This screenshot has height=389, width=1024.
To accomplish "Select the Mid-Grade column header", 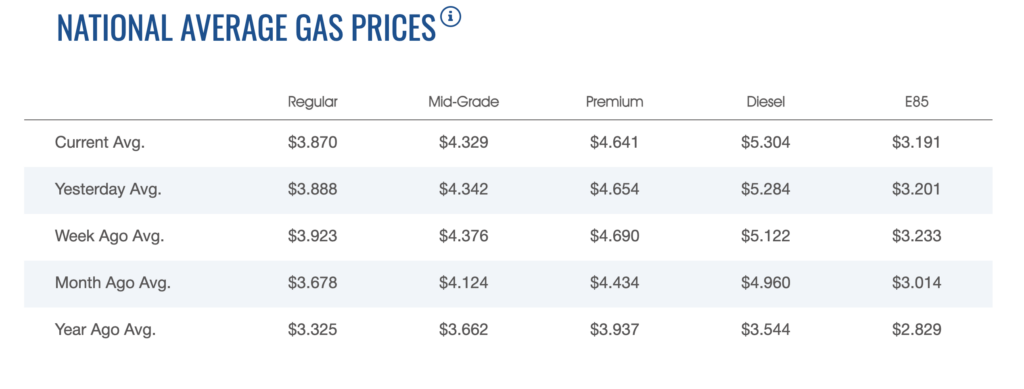I will click(x=464, y=102).
